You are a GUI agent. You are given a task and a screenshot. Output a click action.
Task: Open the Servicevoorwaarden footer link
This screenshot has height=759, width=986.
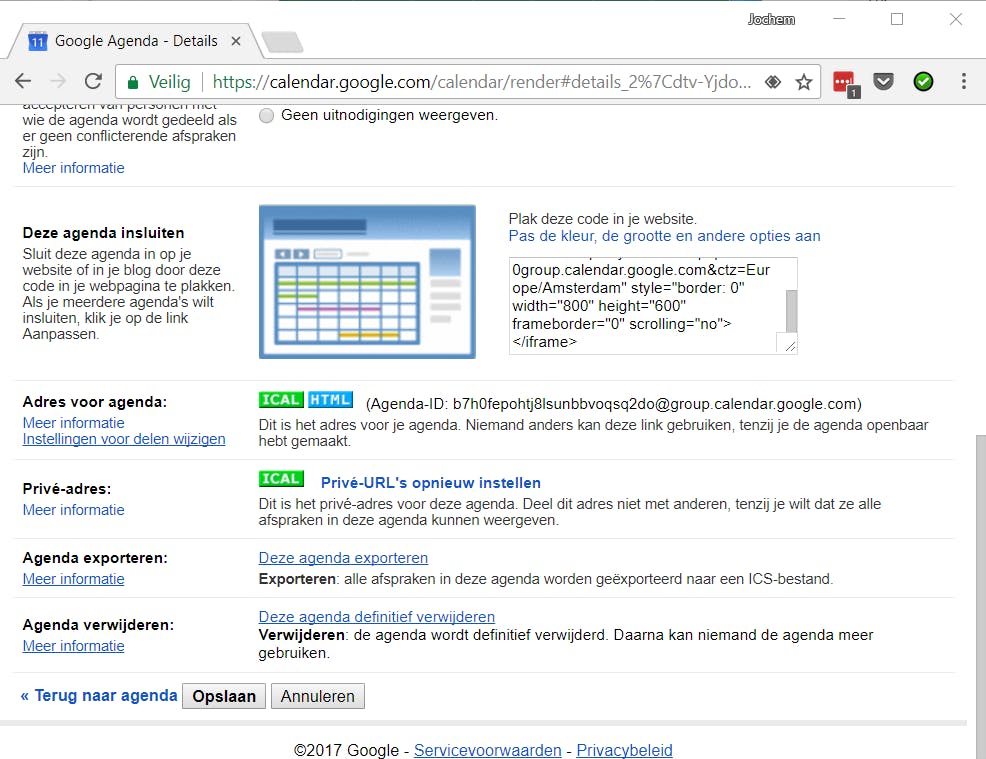click(487, 750)
